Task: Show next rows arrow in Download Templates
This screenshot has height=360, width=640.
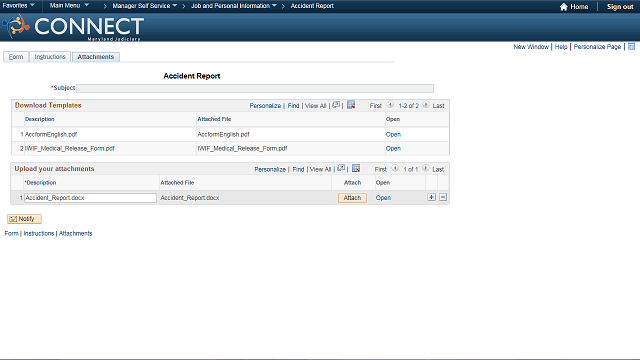Action: pyautogui.click(x=426, y=105)
